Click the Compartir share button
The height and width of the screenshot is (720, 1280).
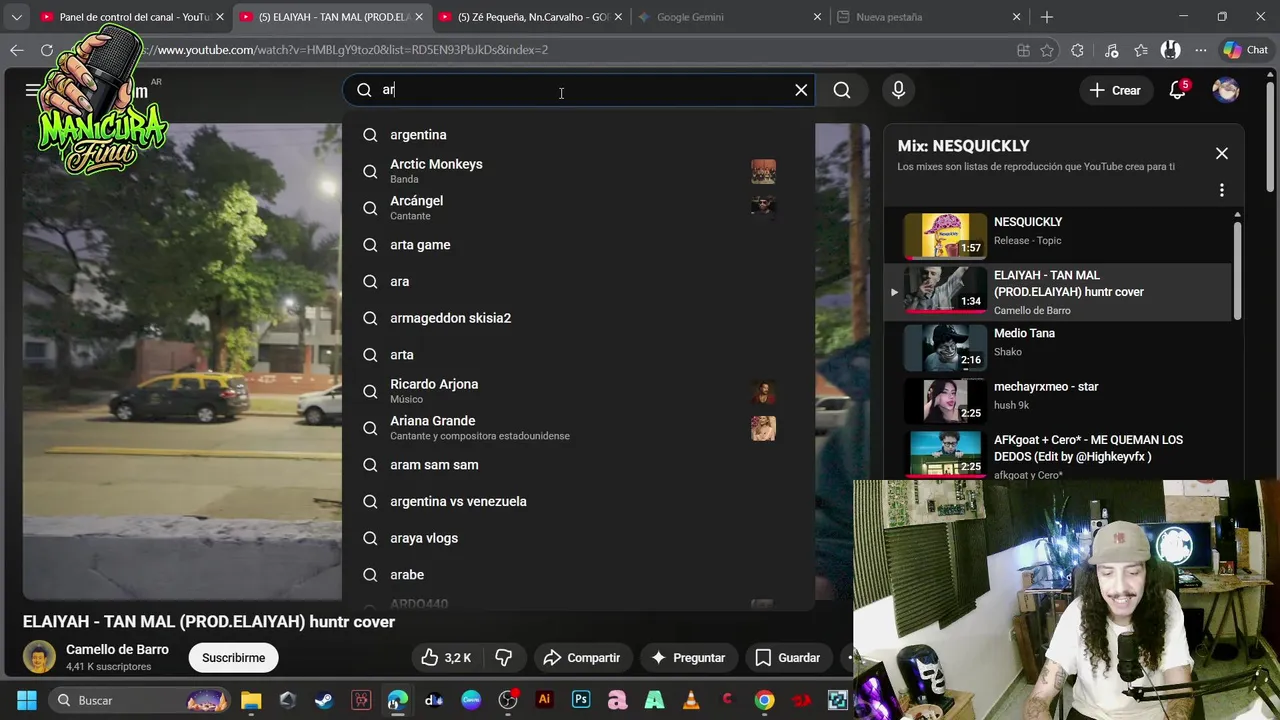(582, 657)
